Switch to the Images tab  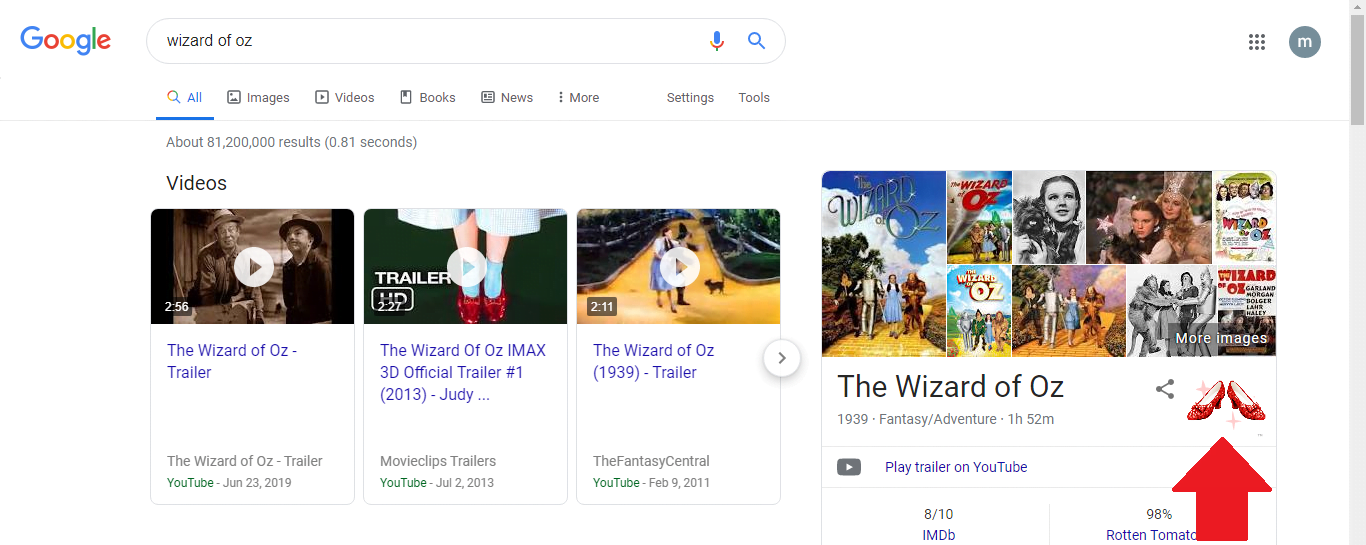(x=258, y=98)
